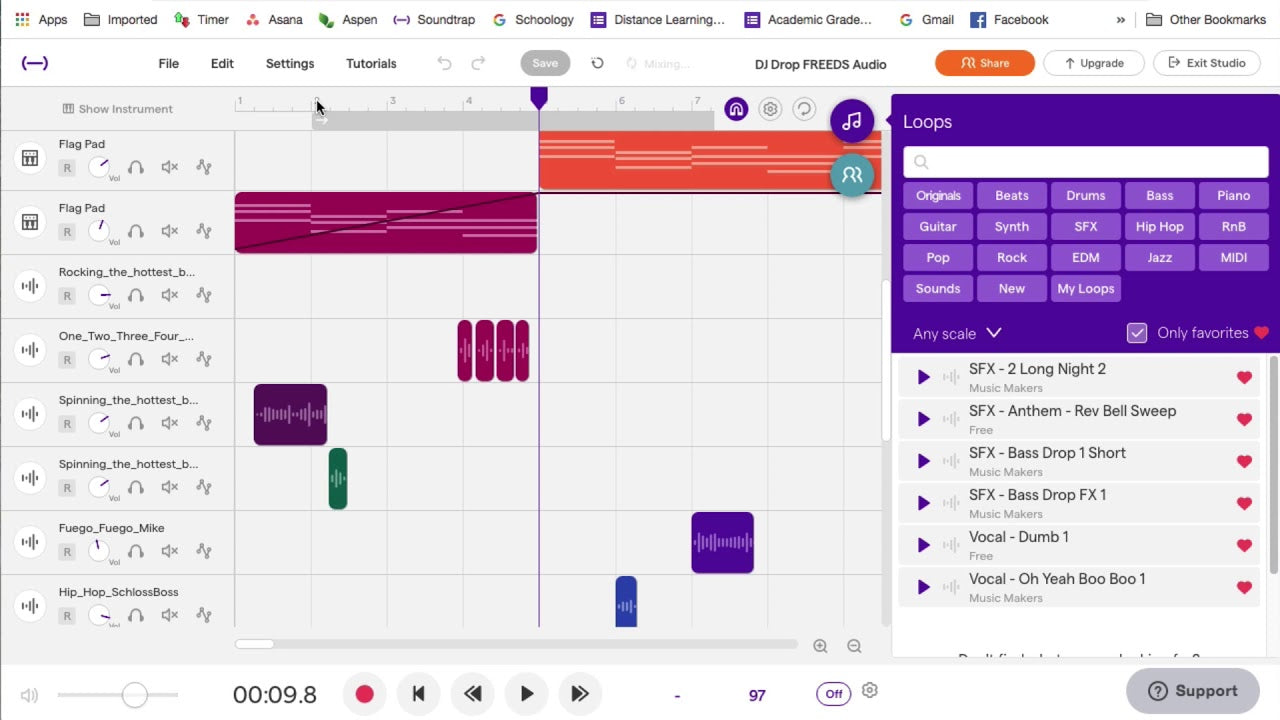Preview the SFX - Bass Drop 1 Short loop
Screen dimensions: 1280x720
coord(923,461)
